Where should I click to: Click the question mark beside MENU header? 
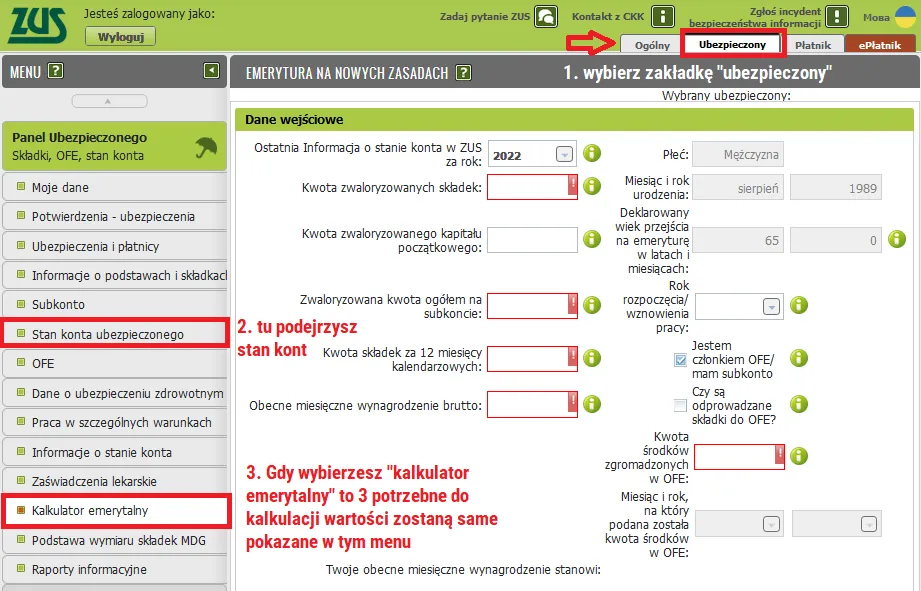(x=57, y=71)
